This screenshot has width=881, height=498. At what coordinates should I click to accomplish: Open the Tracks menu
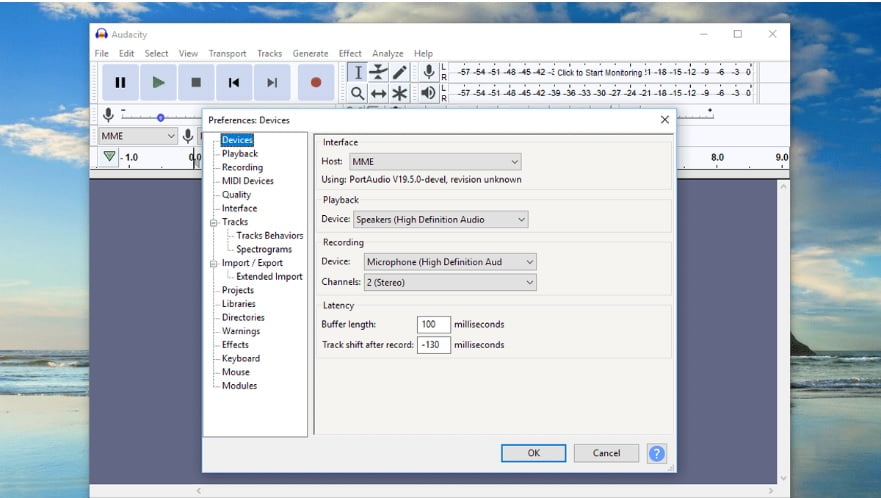(269, 53)
